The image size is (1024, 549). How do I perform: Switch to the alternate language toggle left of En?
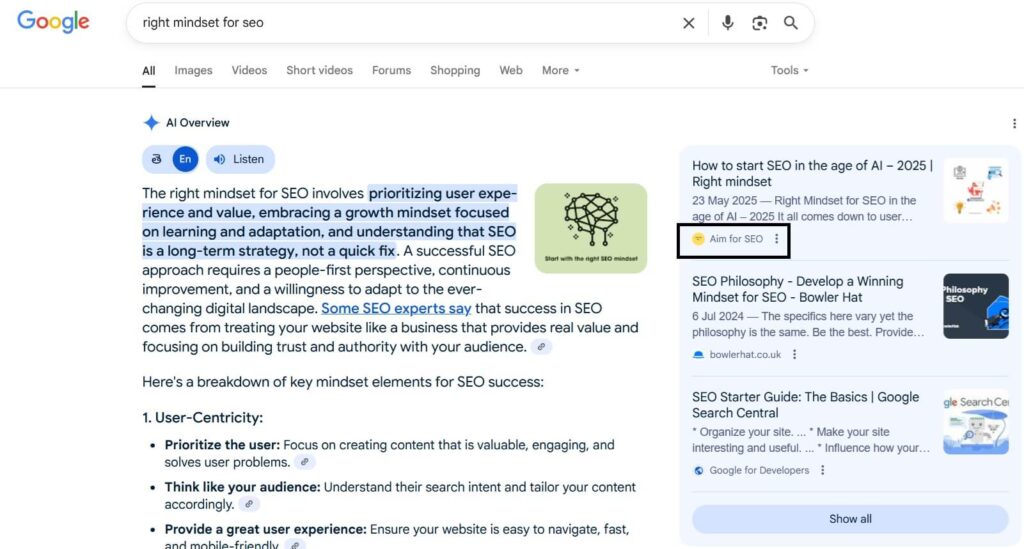pyautogui.click(x=157, y=159)
